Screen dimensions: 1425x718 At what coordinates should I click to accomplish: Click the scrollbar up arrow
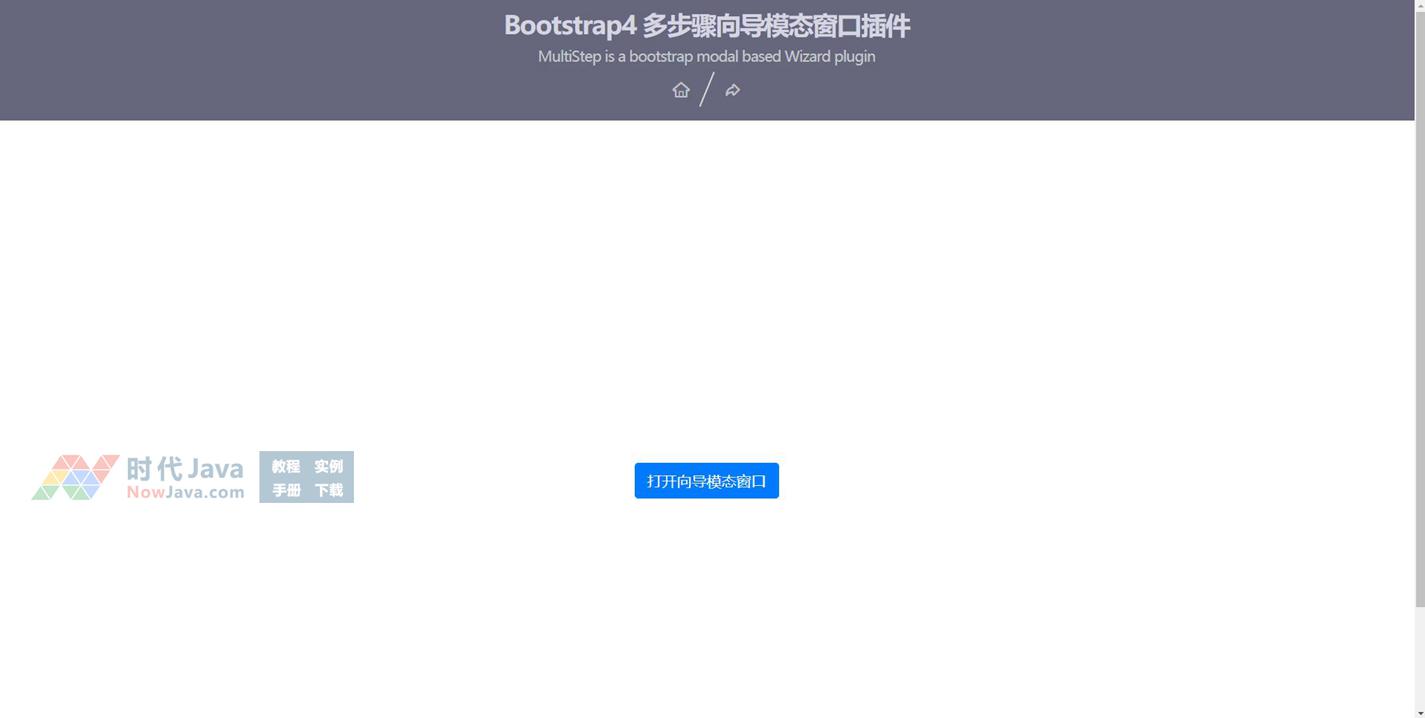coord(1419,6)
